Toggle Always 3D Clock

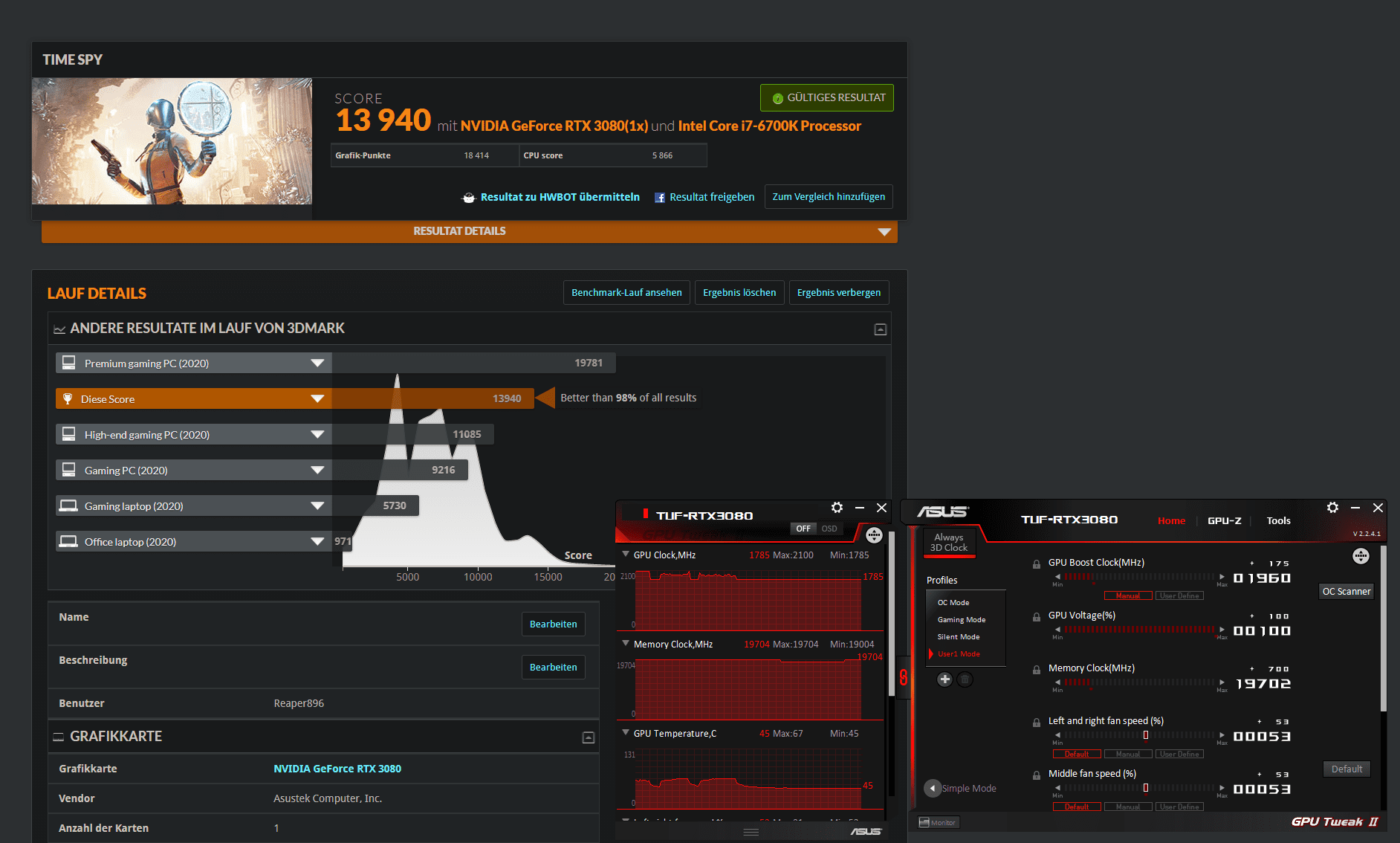tap(949, 542)
